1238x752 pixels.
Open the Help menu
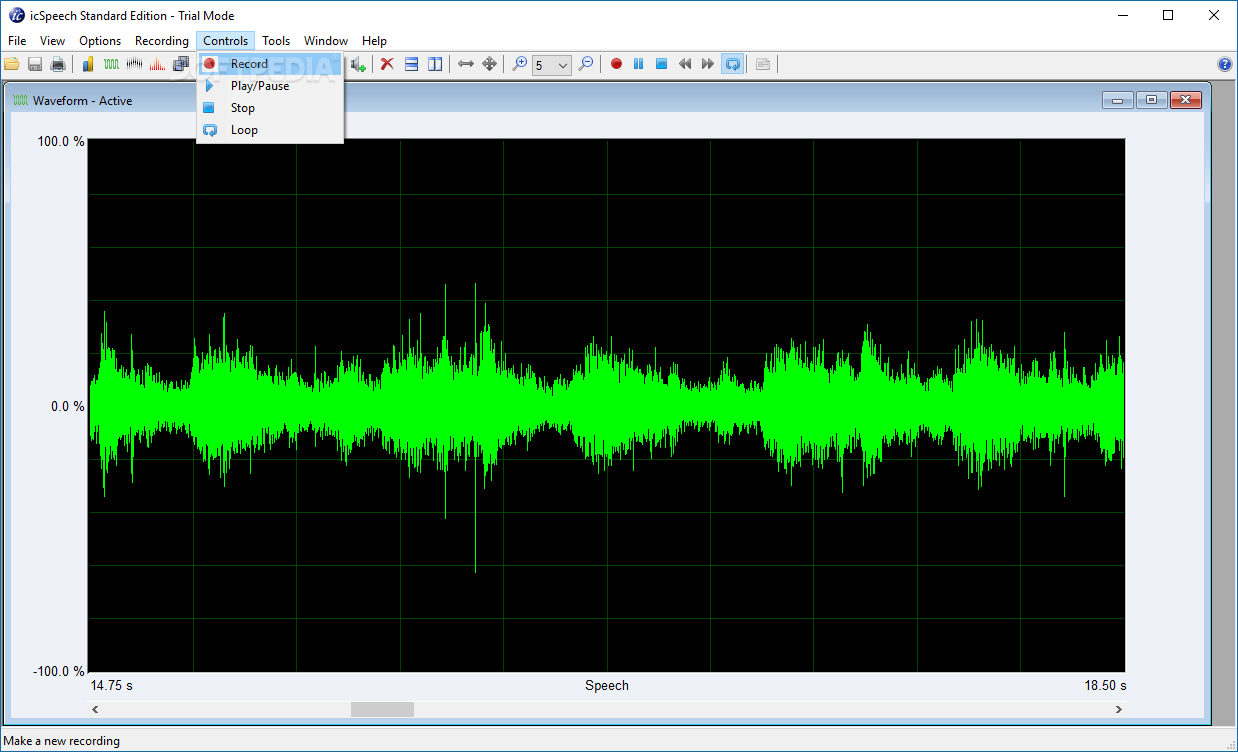point(374,41)
